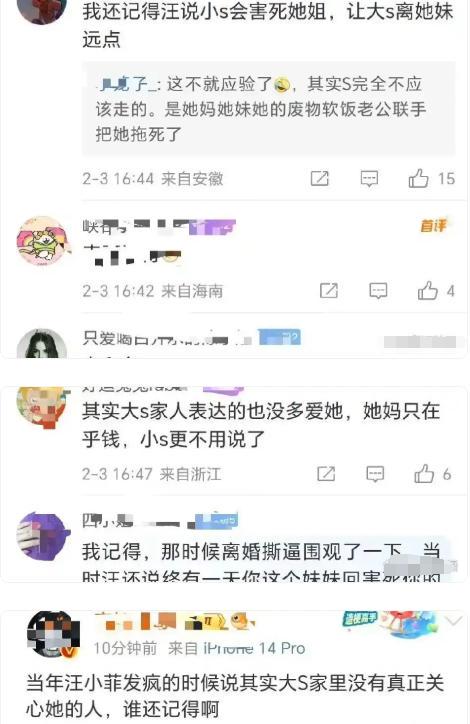Image resolution: width=470 pixels, height=724 pixels.
Task: Share the 16:47 Zhejiang comment
Action: click(326, 474)
